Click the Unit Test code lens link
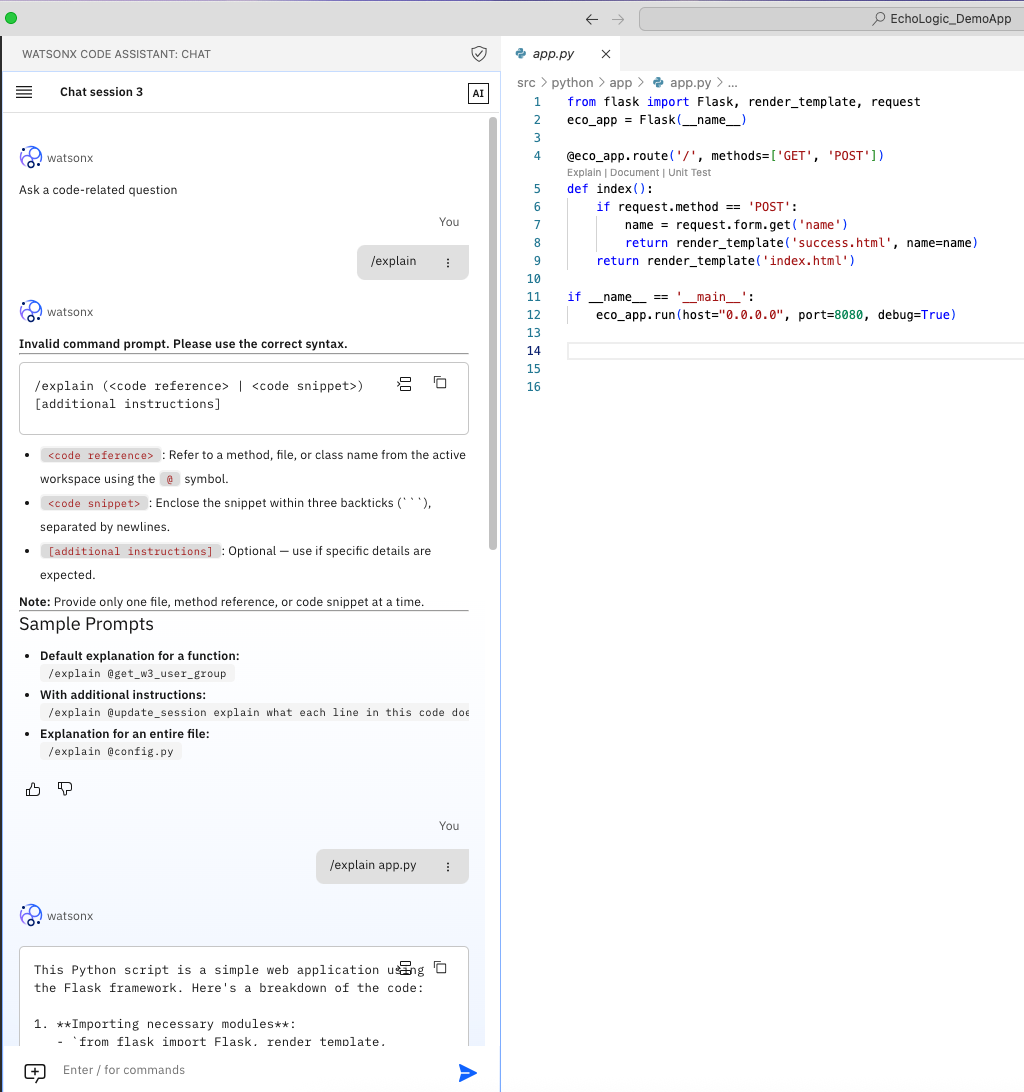Screen dimensions: 1024x1092 [690, 173]
